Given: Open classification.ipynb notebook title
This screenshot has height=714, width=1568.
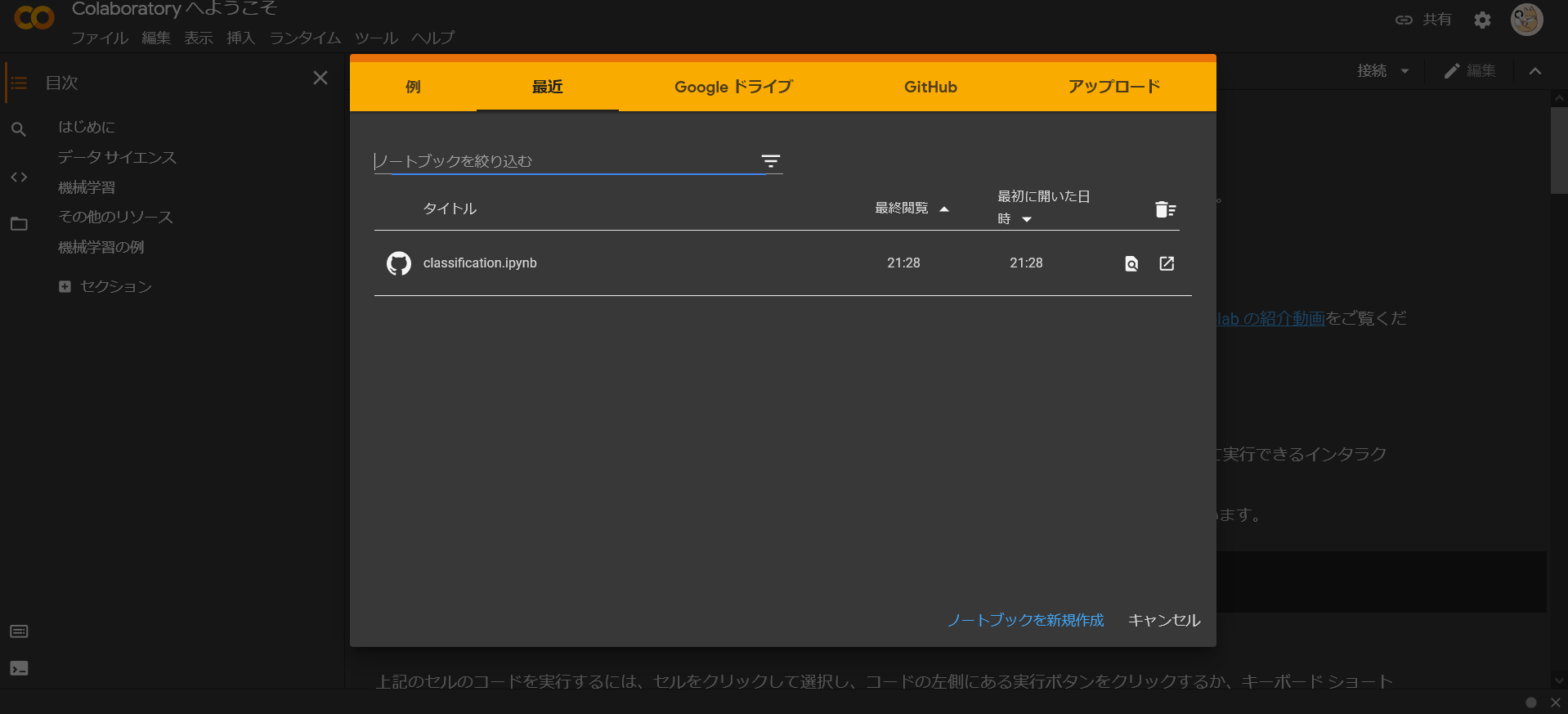Looking at the screenshot, I should click(x=480, y=263).
